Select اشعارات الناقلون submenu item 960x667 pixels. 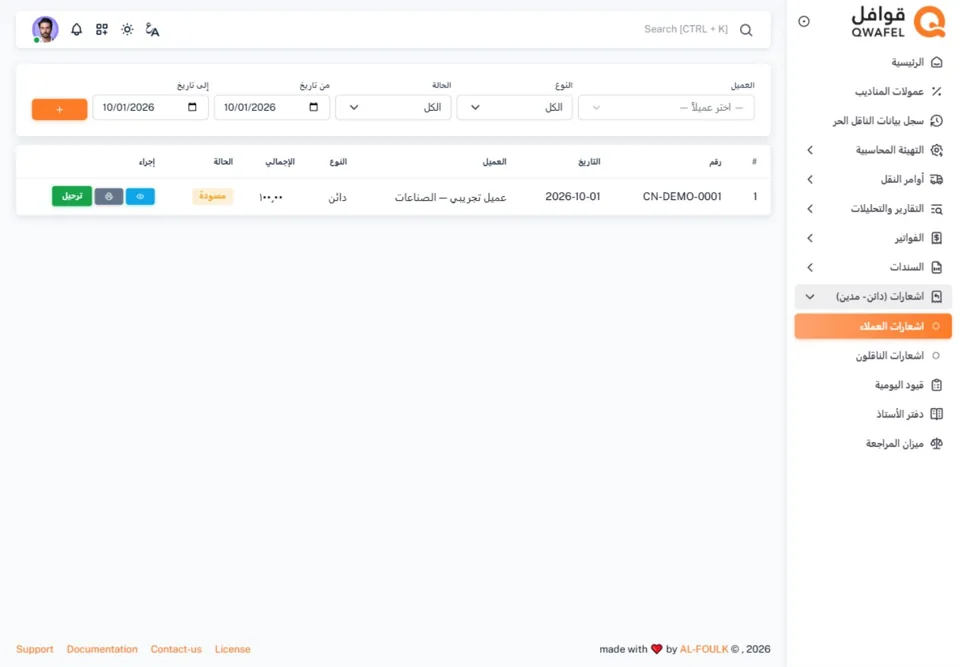click(x=873, y=356)
